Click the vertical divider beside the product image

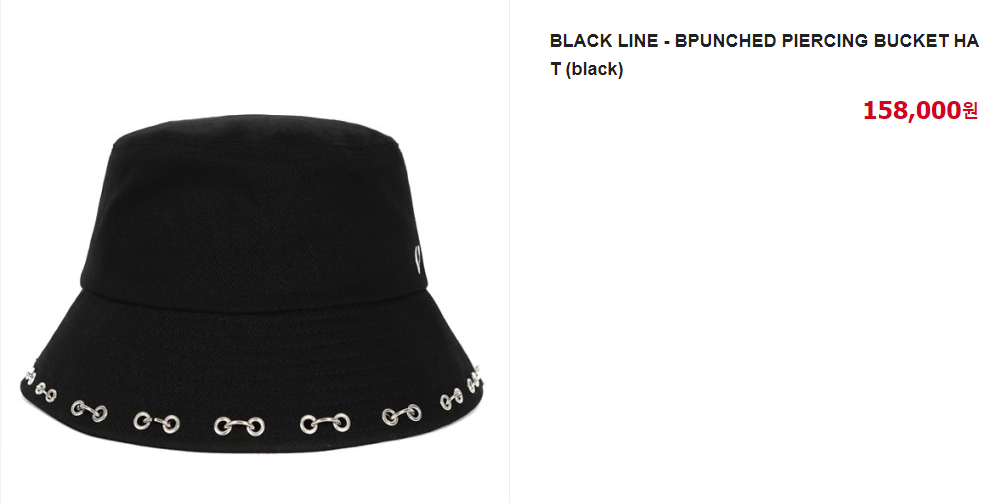click(509, 251)
